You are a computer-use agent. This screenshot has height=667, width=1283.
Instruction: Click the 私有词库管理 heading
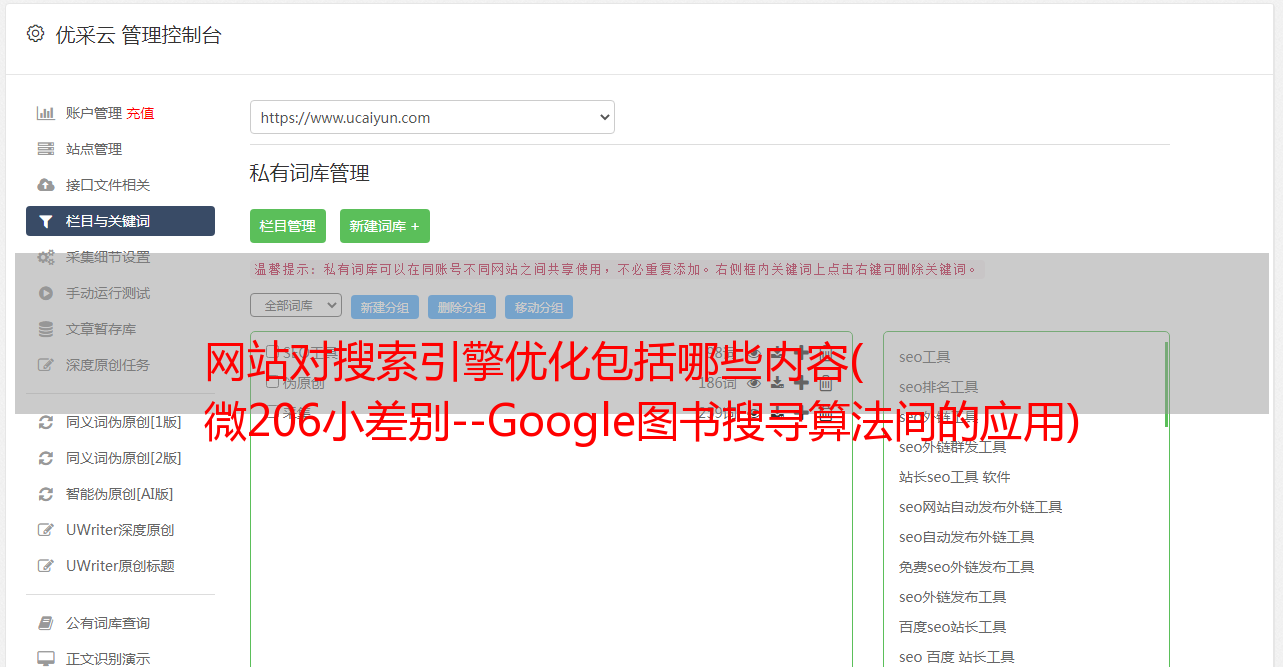(310, 173)
